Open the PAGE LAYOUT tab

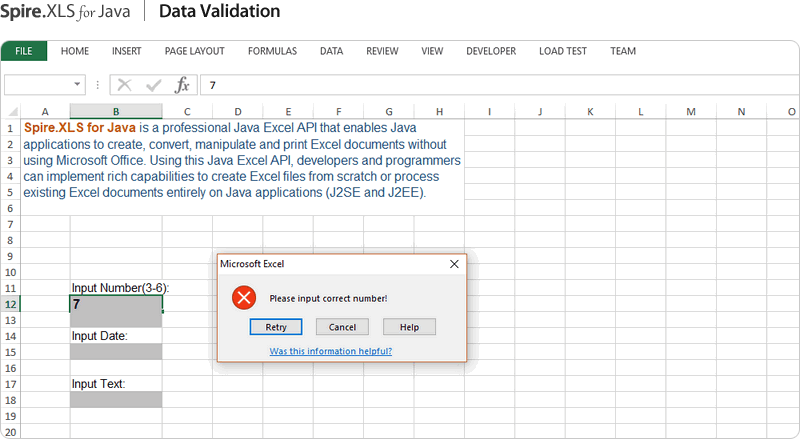point(194,51)
